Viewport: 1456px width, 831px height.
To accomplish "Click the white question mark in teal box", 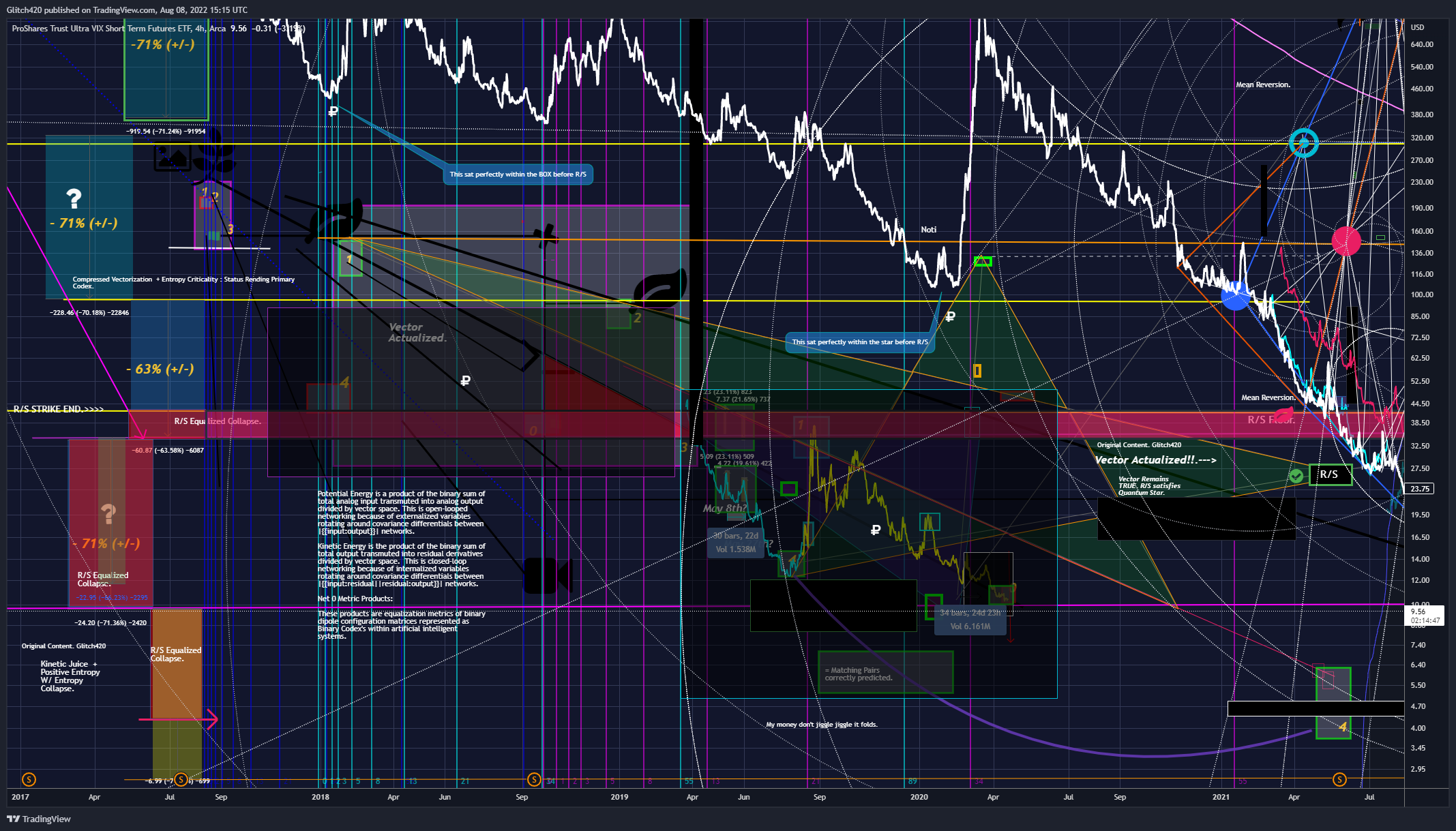I will pyautogui.click(x=74, y=198).
